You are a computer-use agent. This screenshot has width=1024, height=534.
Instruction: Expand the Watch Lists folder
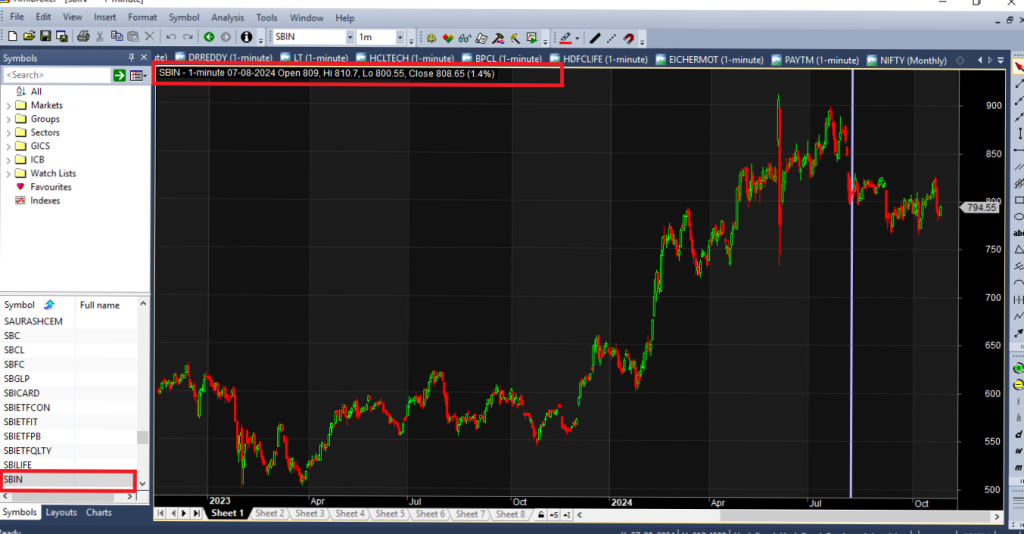coord(8,174)
